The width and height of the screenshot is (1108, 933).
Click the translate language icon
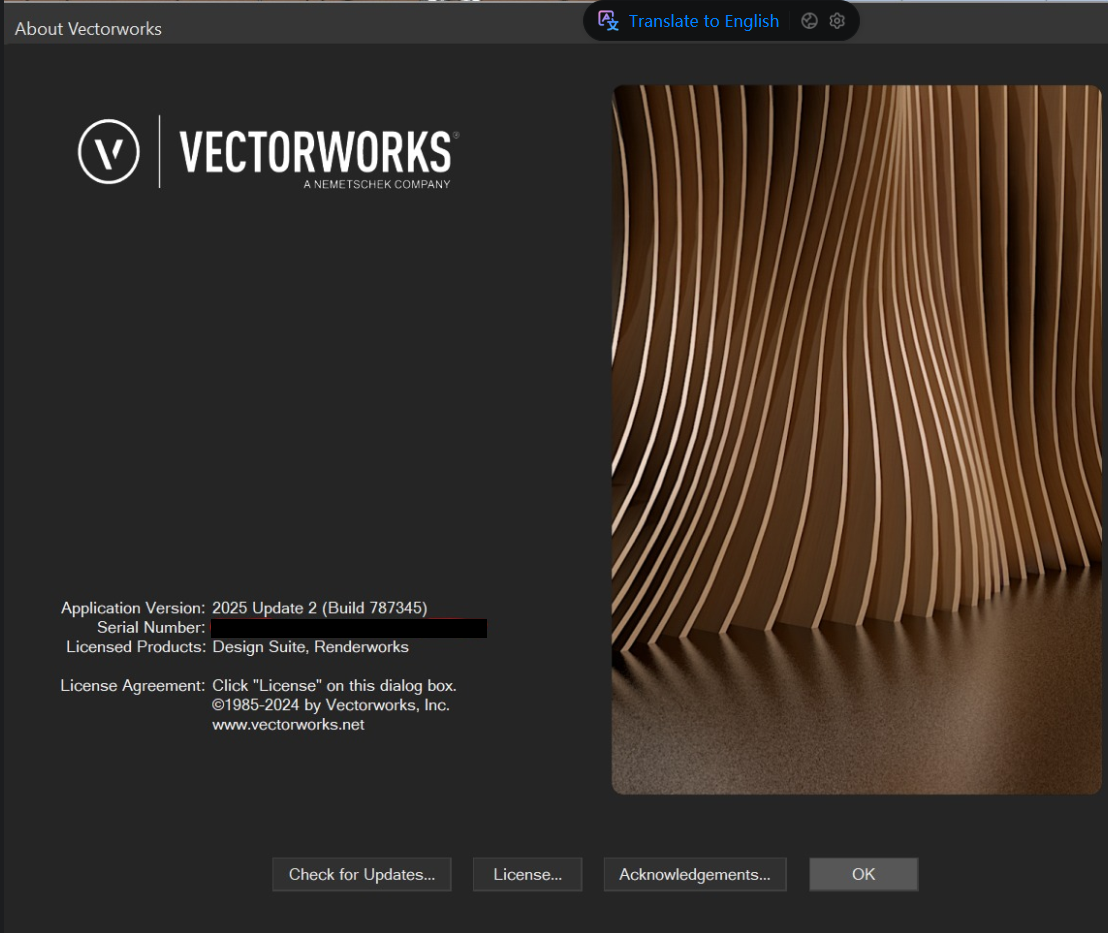608,21
